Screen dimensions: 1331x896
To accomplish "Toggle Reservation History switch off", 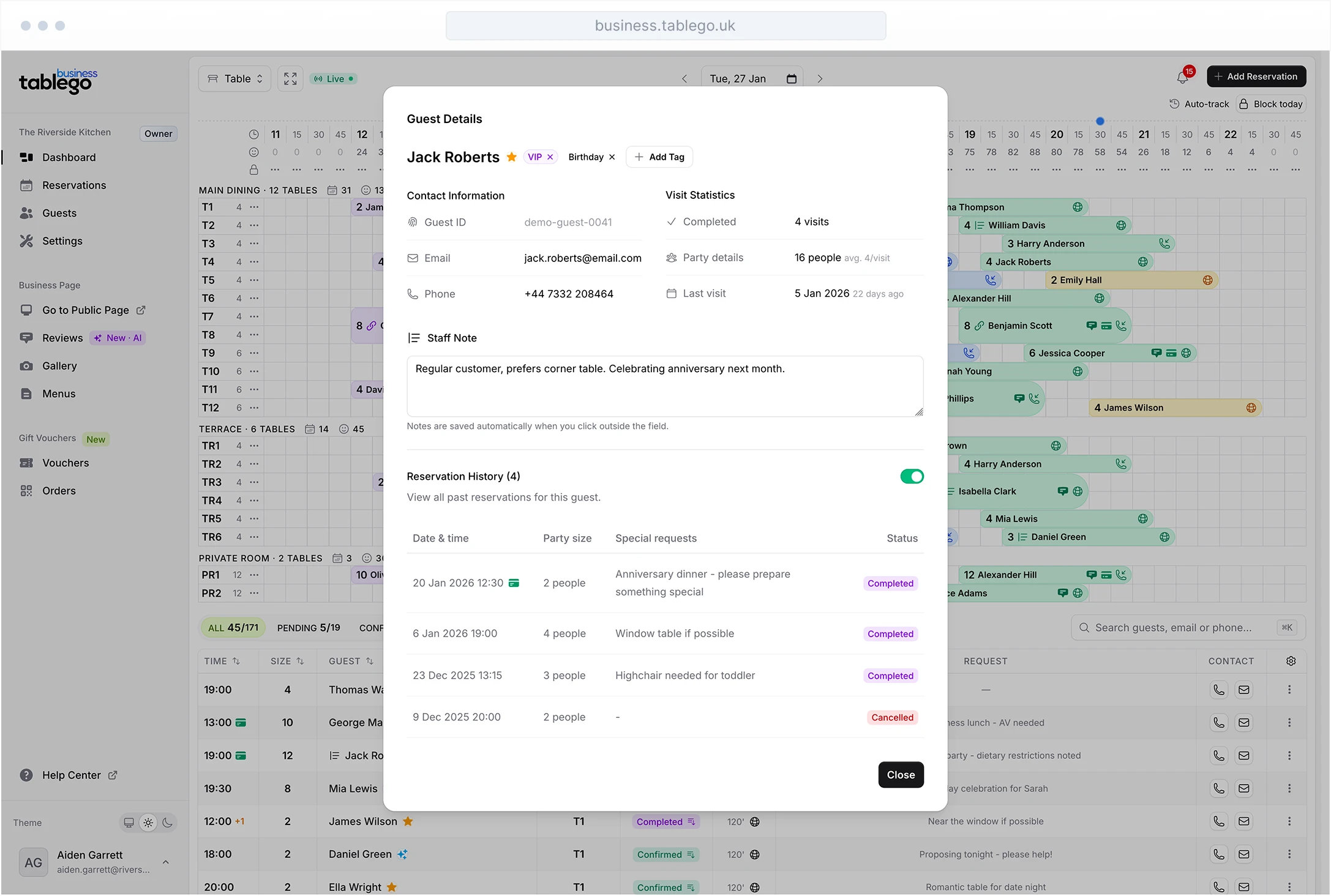I will pos(911,476).
